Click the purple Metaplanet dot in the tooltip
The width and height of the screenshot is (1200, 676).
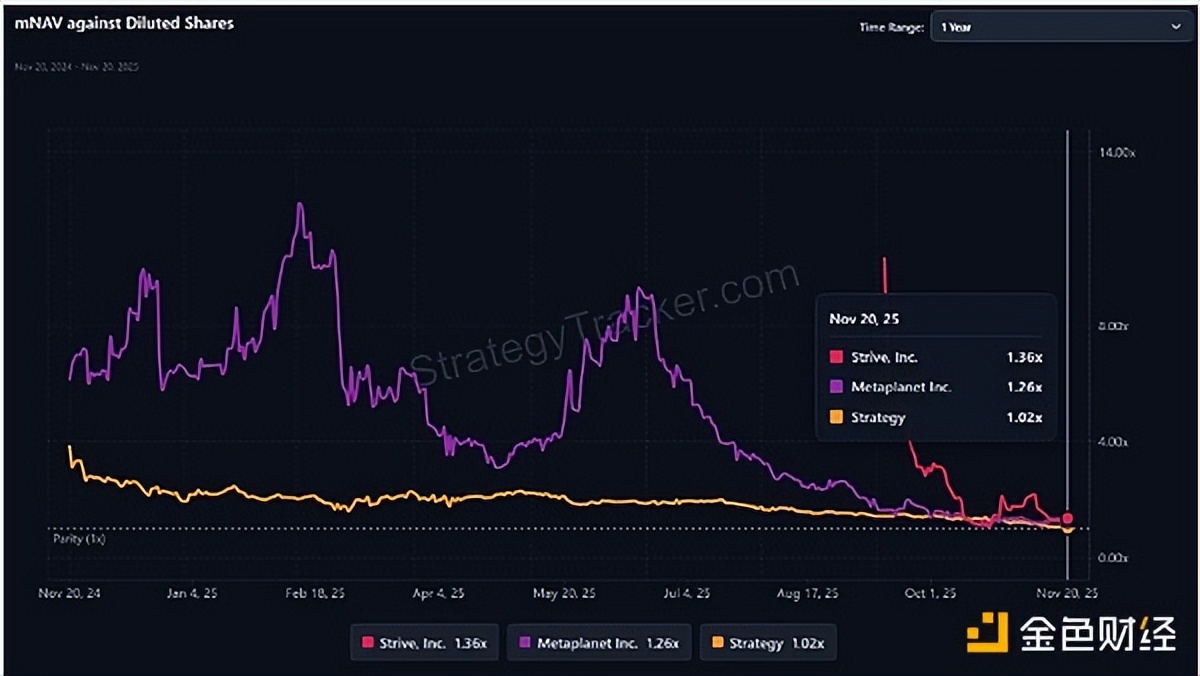[x=836, y=387]
